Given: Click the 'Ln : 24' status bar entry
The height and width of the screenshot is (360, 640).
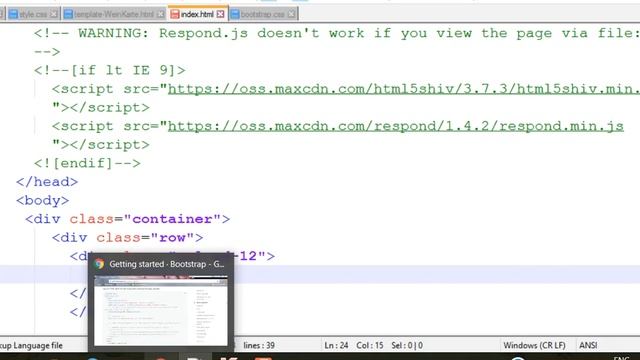Looking at the screenshot, I should tap(336, 345).
